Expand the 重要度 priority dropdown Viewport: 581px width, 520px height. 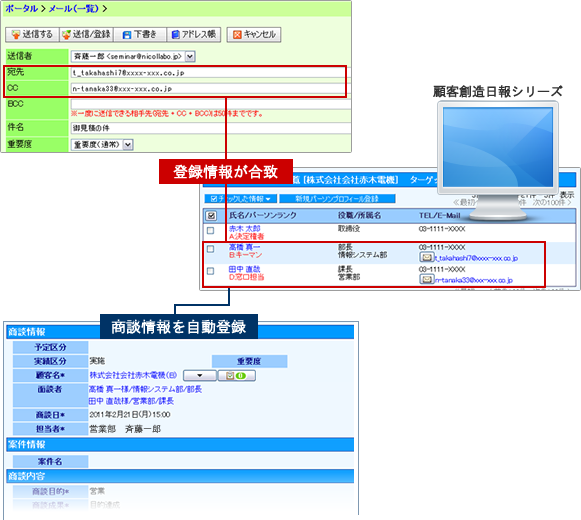tap(128, 145)
